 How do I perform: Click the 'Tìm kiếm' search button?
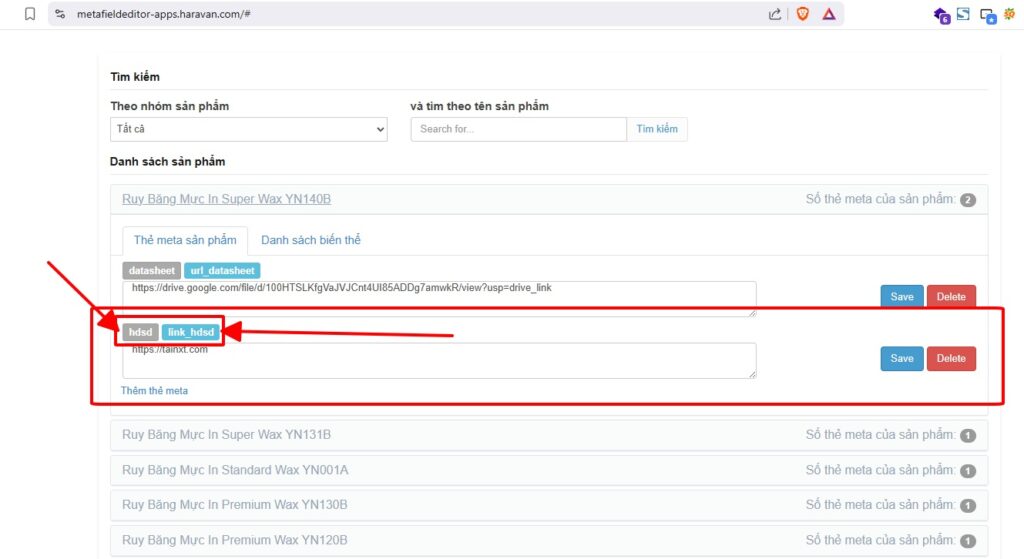pyautogui.click(x=657, y=129)
